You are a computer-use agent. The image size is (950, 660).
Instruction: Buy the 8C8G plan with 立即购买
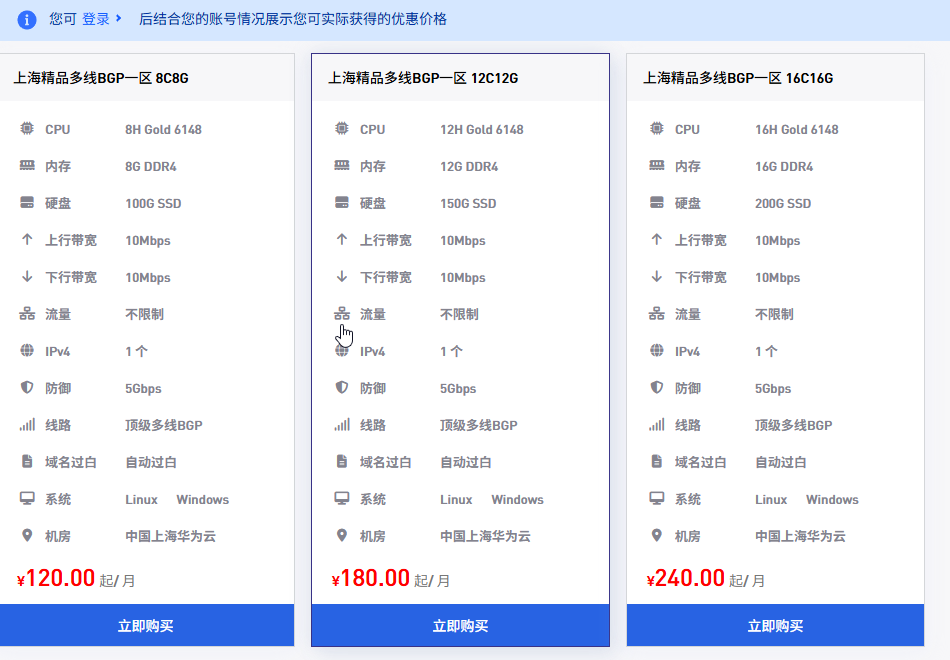pyautogui.click(x=146, y=626)
